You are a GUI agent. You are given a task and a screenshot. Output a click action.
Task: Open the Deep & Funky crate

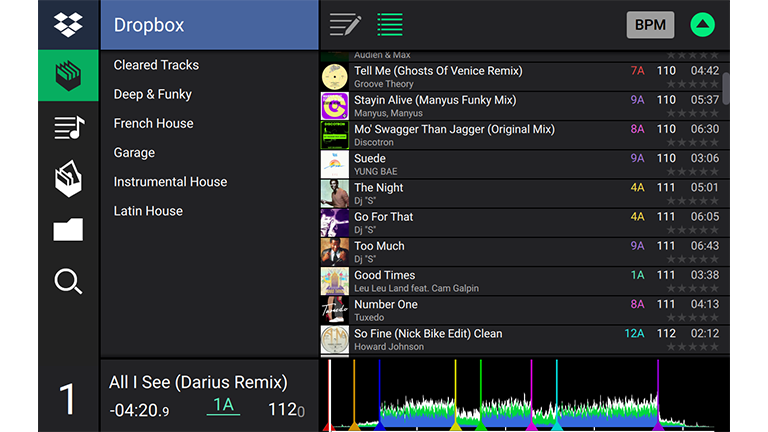coord(152,94)
